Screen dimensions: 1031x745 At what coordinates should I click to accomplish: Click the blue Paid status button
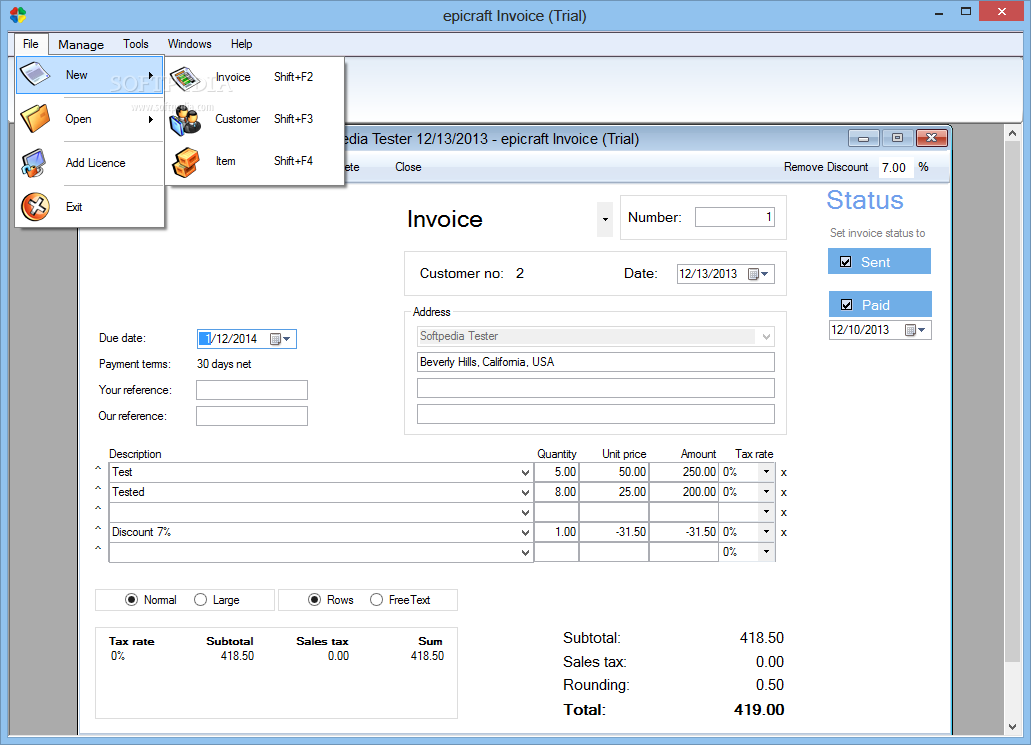click(880, 304)
